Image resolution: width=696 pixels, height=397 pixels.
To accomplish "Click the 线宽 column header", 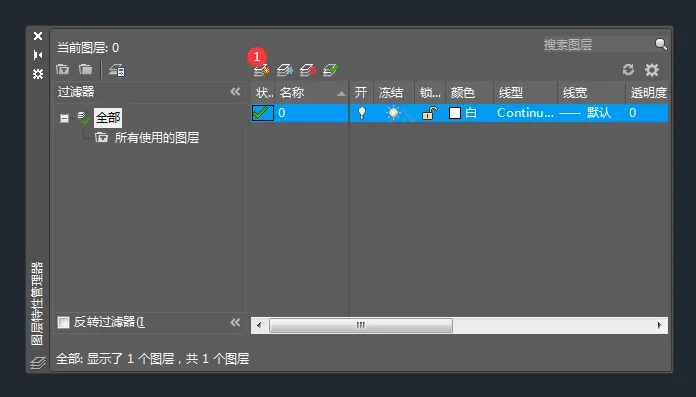I will tap(591, 92).
